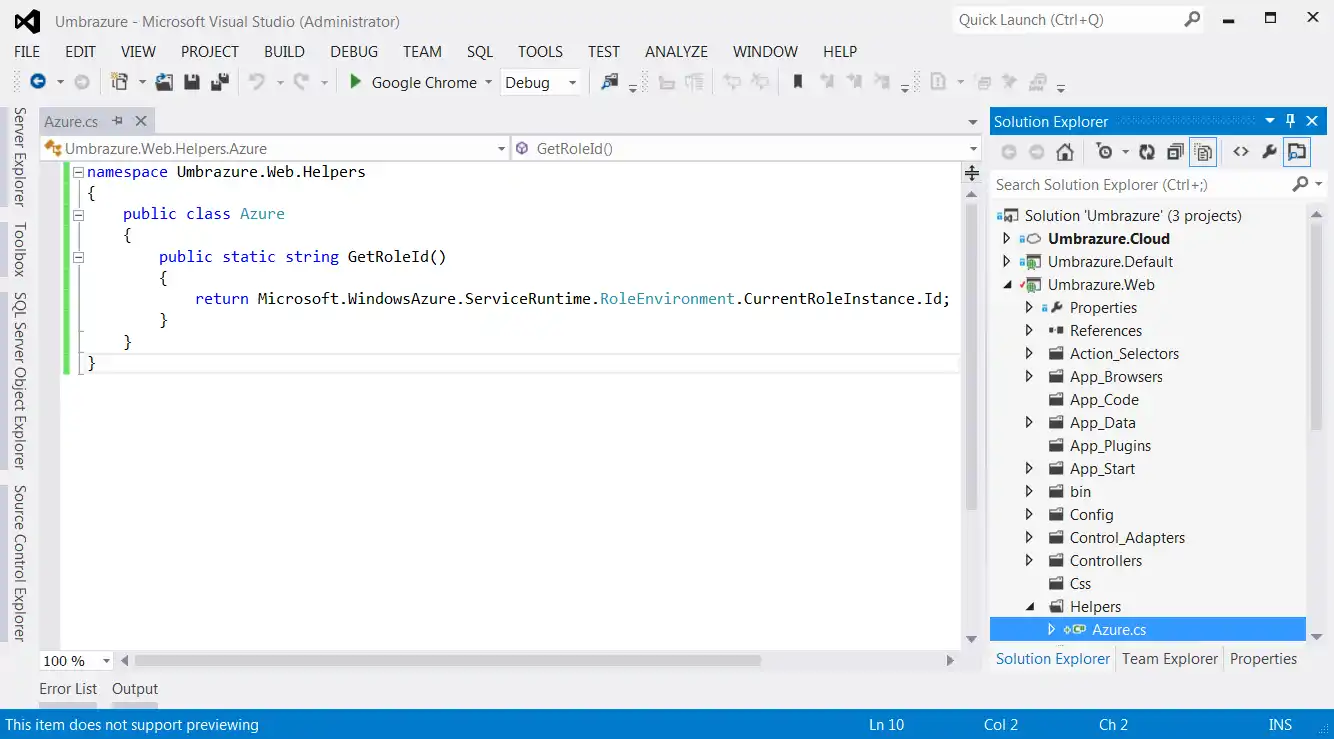Save Azure.cs with the Save icon

pos(192,82)
